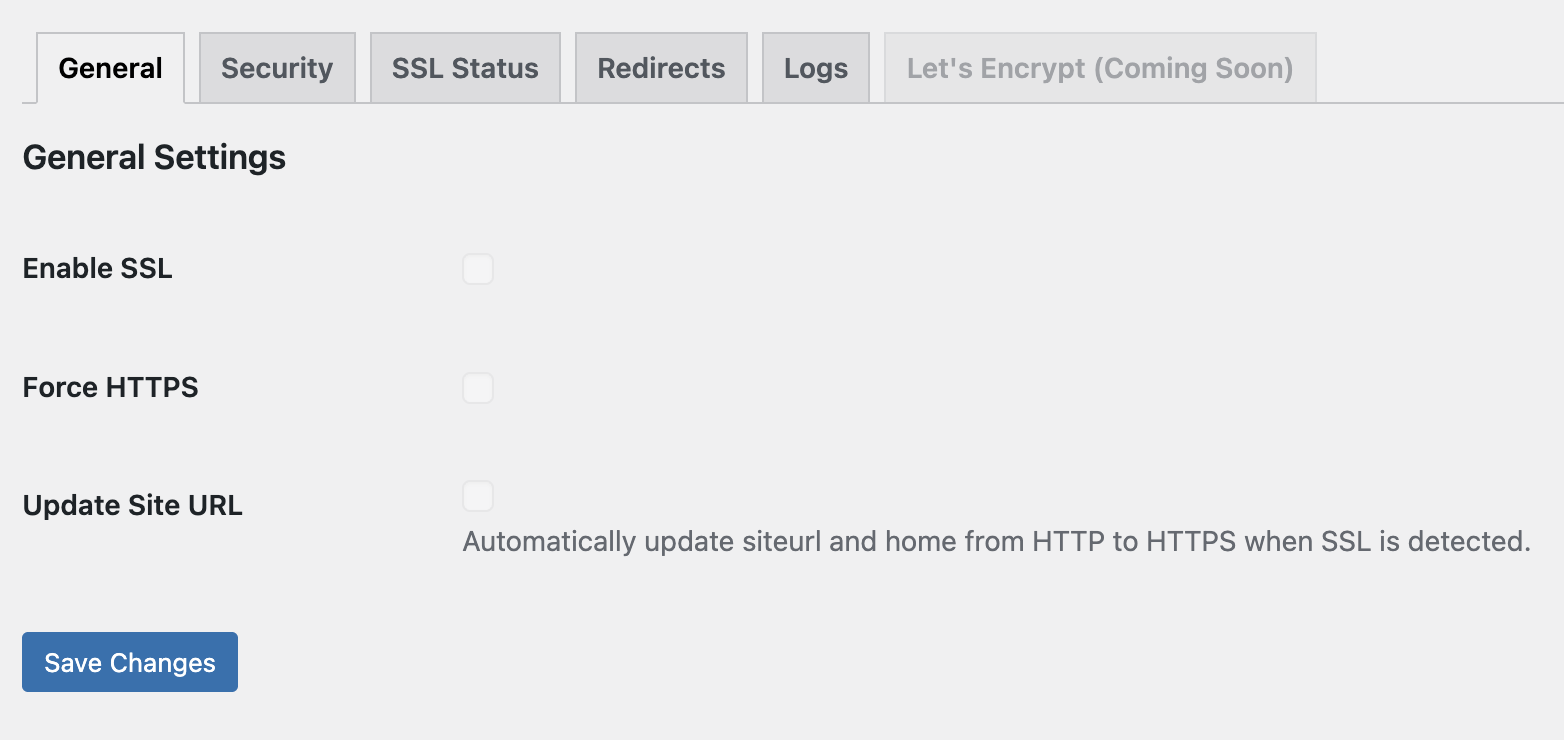This screenshot has width=1564, height=740.
Task: Turn on Enable SSL setting
Action: tap(478, 269)
